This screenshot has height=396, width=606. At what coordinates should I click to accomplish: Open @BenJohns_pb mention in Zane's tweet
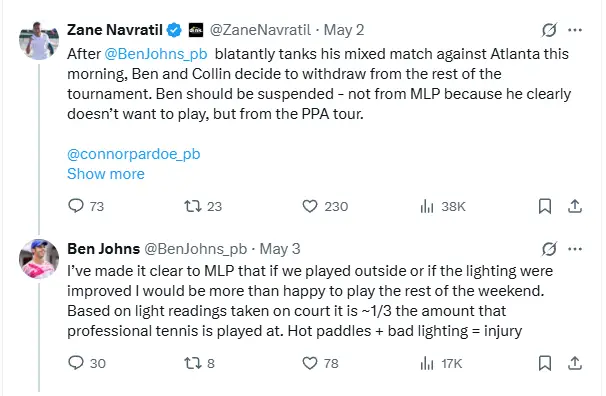pyautogui.click(x=156, y=54)
